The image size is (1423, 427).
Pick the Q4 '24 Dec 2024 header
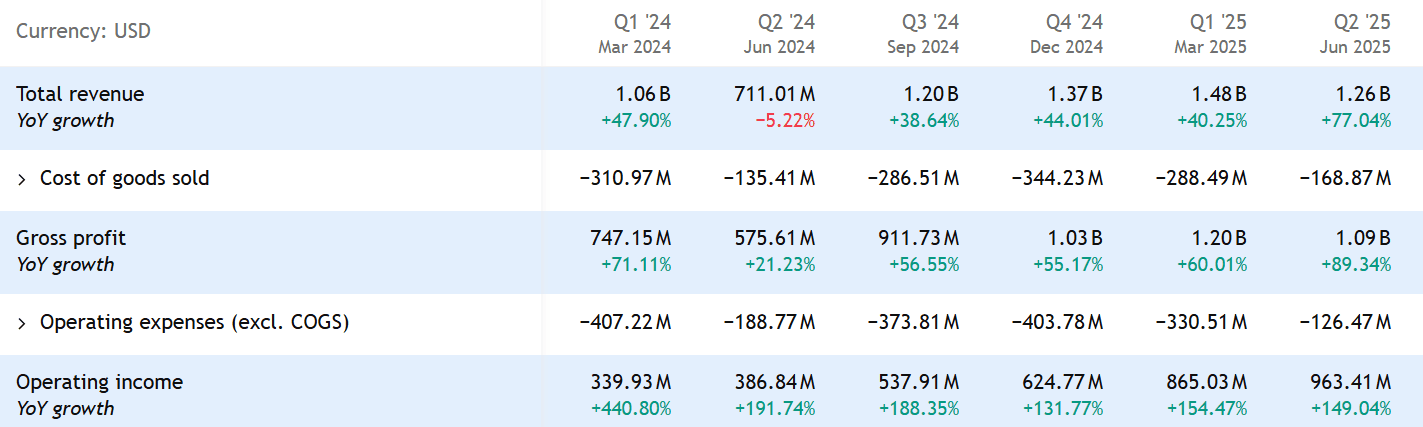coord(1067,33)
